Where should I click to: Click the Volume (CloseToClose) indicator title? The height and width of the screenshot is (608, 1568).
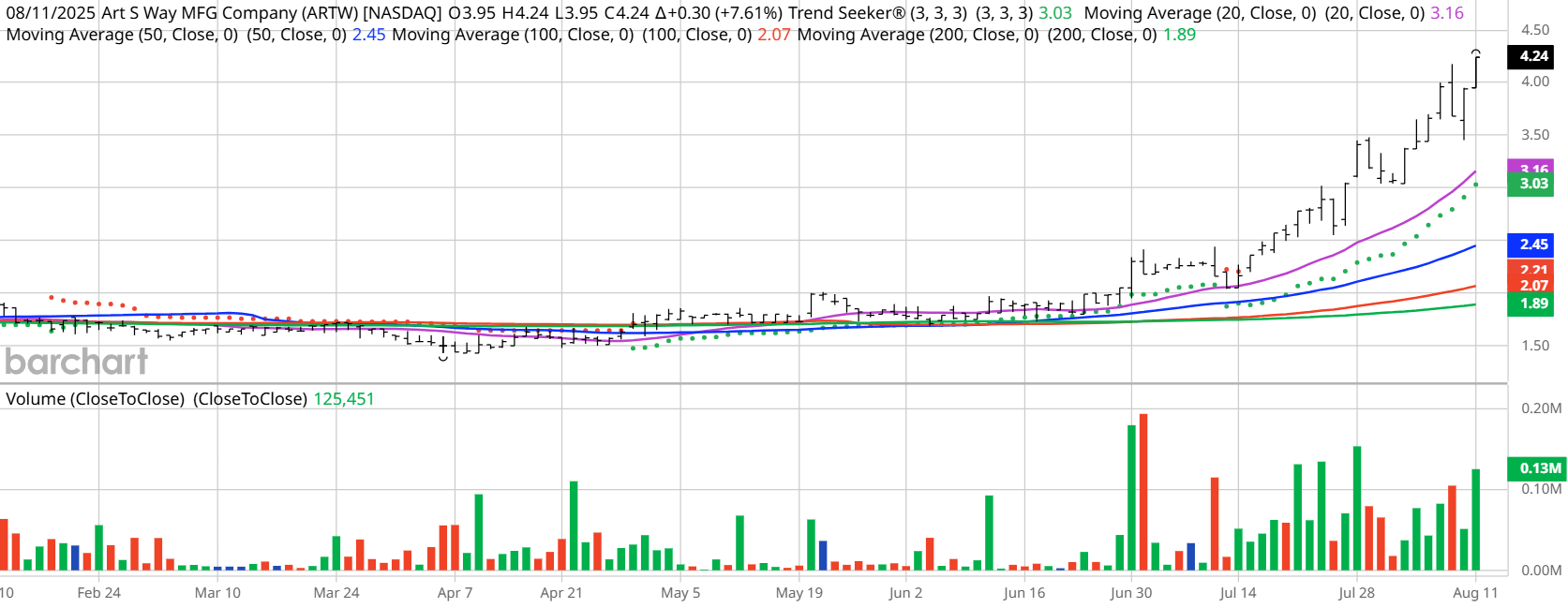96,399
